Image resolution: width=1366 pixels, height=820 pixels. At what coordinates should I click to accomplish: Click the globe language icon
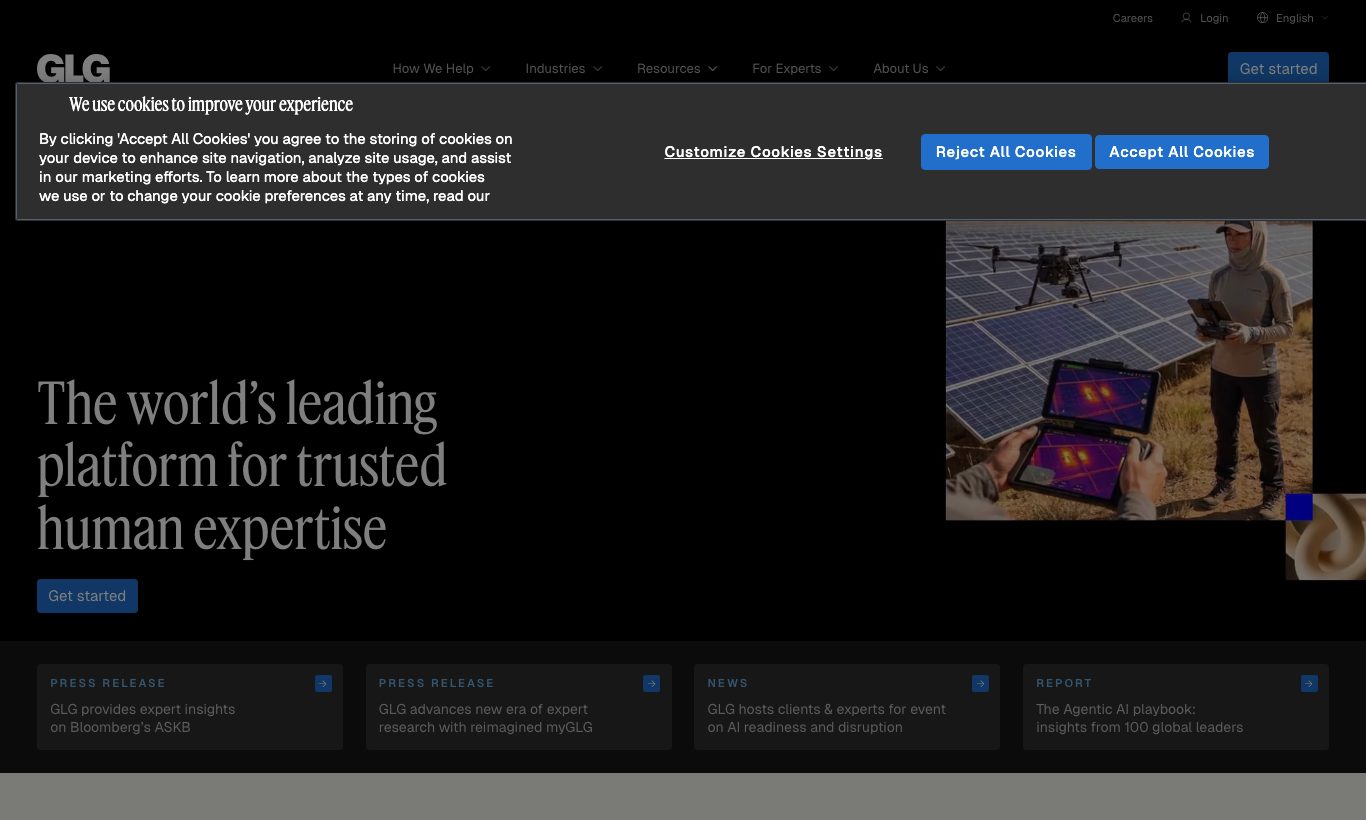(x=1262, y=18)
